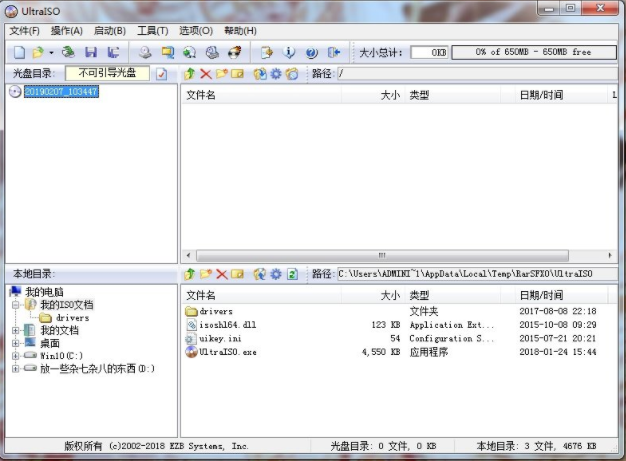
Task: Click the Compress ISO icon with green arrow
Action: coord(190,52)
